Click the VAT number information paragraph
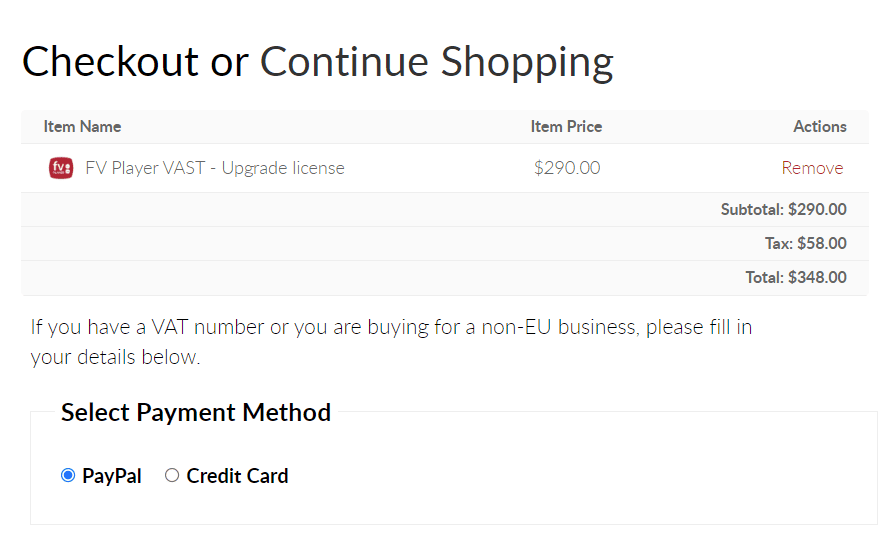 pyautogui.click(x=391, y=342)
